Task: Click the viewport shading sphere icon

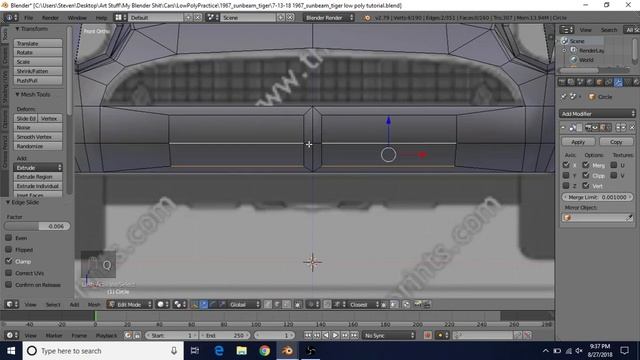Action: (162, 304)
